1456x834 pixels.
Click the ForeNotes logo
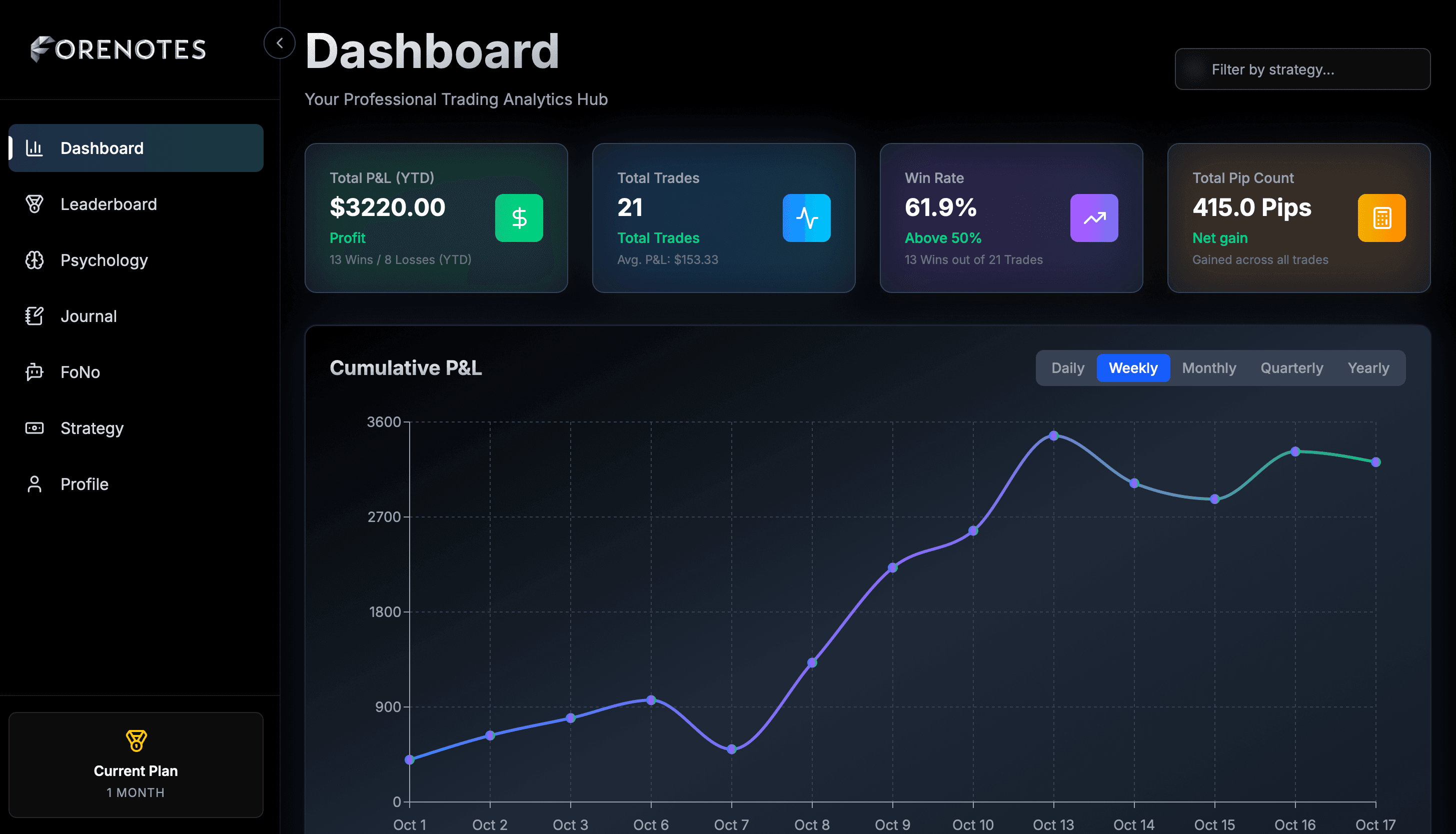tap(119, 49)
